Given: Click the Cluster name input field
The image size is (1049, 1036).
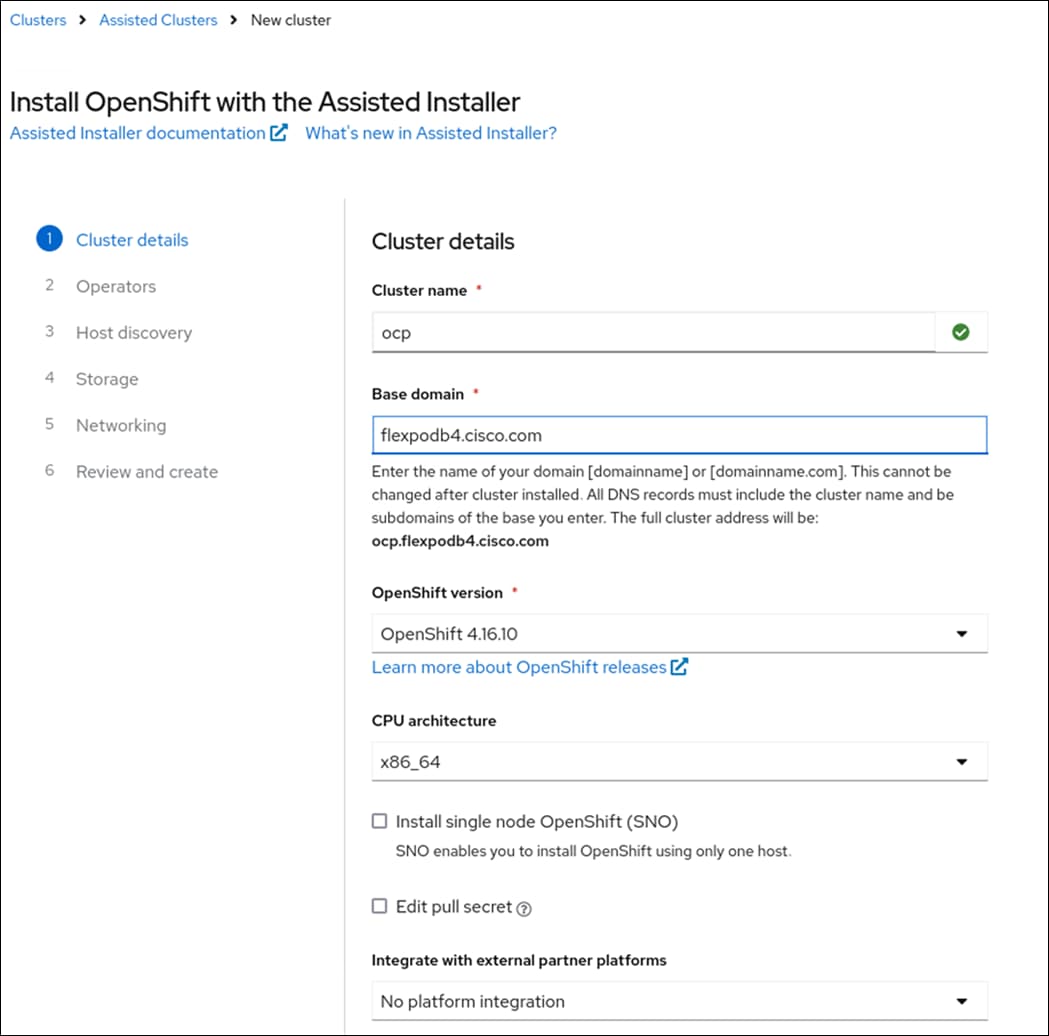Looking at the screenshot, I should point(653,333).
